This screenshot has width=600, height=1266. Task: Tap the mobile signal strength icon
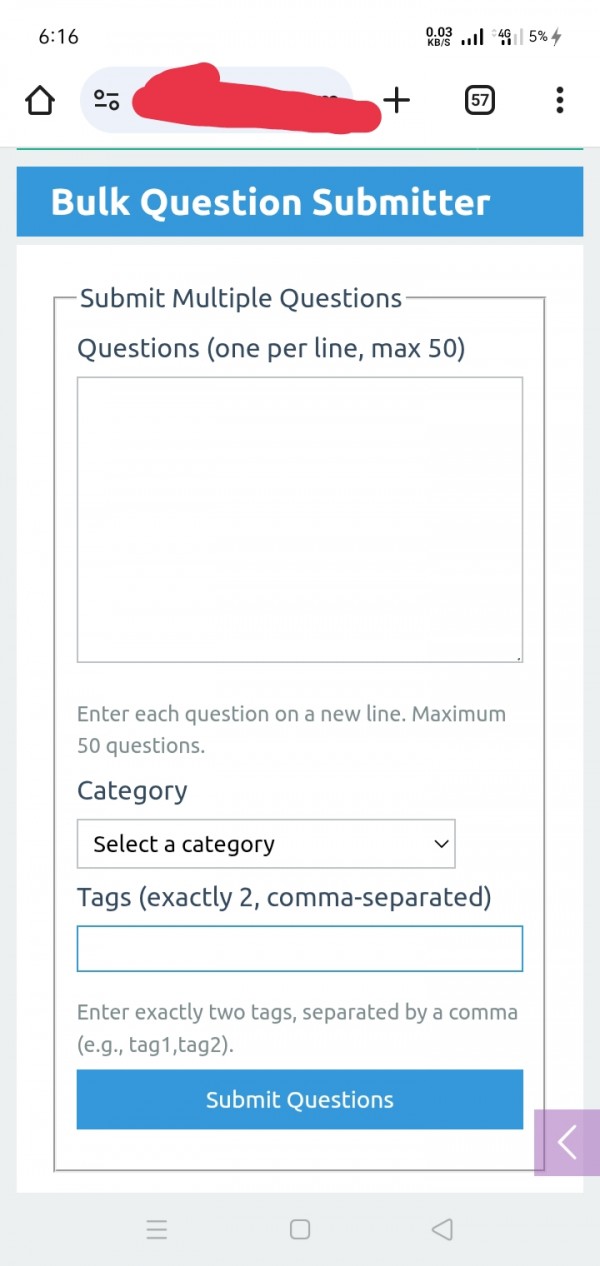(x=473, y=37)
